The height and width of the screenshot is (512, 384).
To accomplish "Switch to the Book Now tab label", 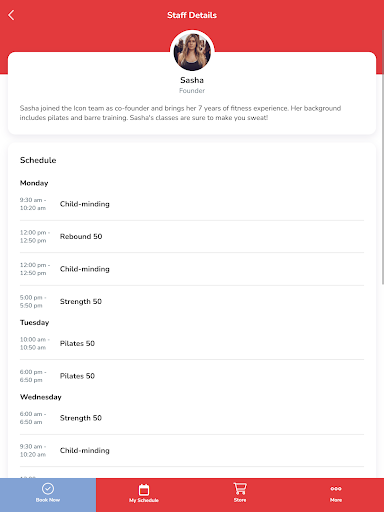I will (48, 500).
